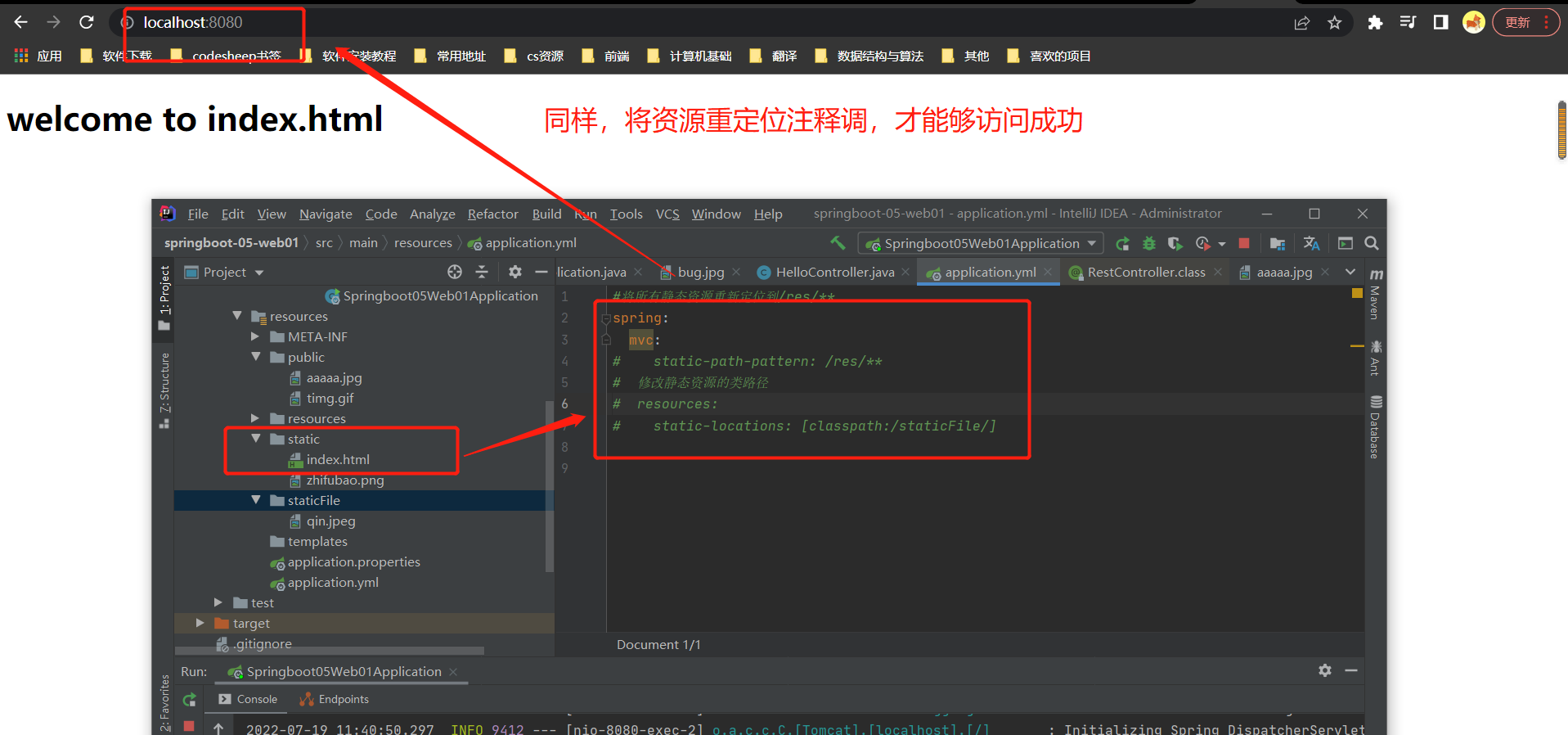The image size is (1568, 735).
Task: Click the locate/select opened file target icon
Action: coord(455,272)
